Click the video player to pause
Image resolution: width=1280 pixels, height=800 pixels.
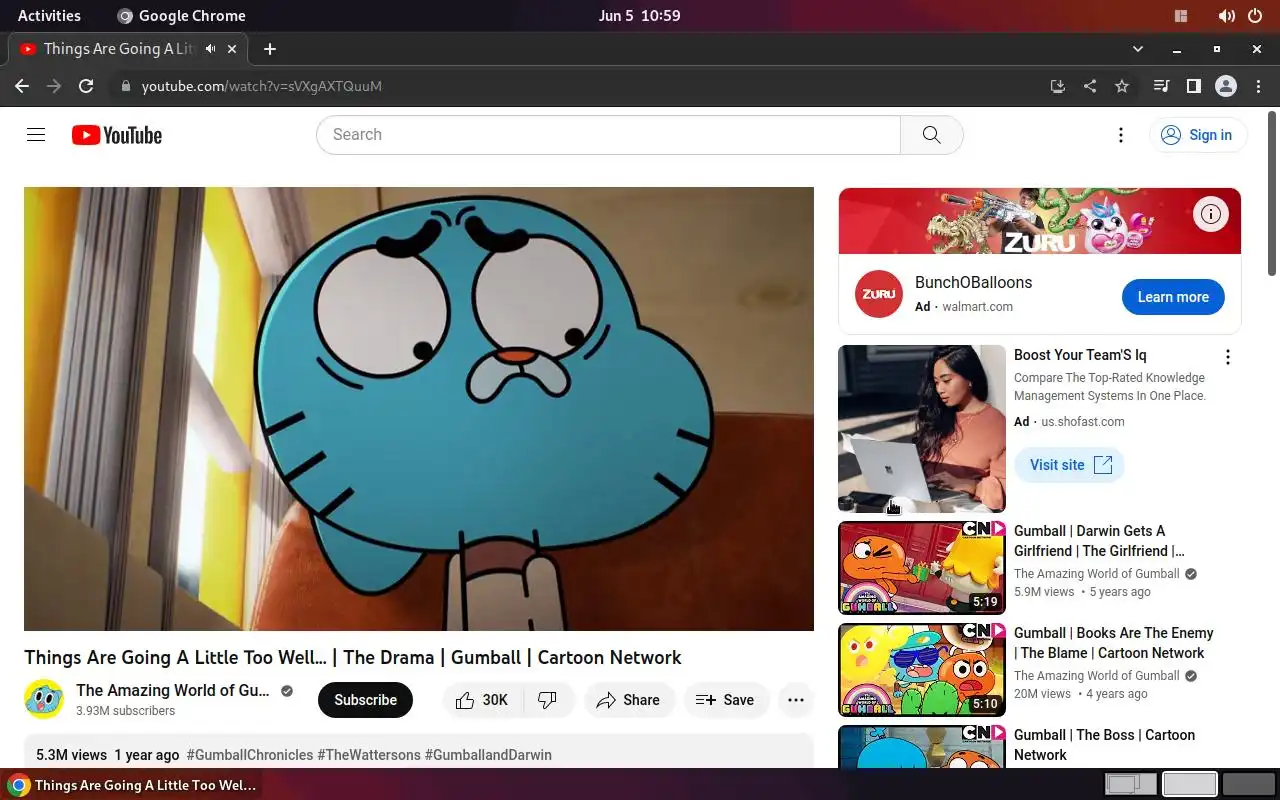pyautogui.click(x=419, y=409)
